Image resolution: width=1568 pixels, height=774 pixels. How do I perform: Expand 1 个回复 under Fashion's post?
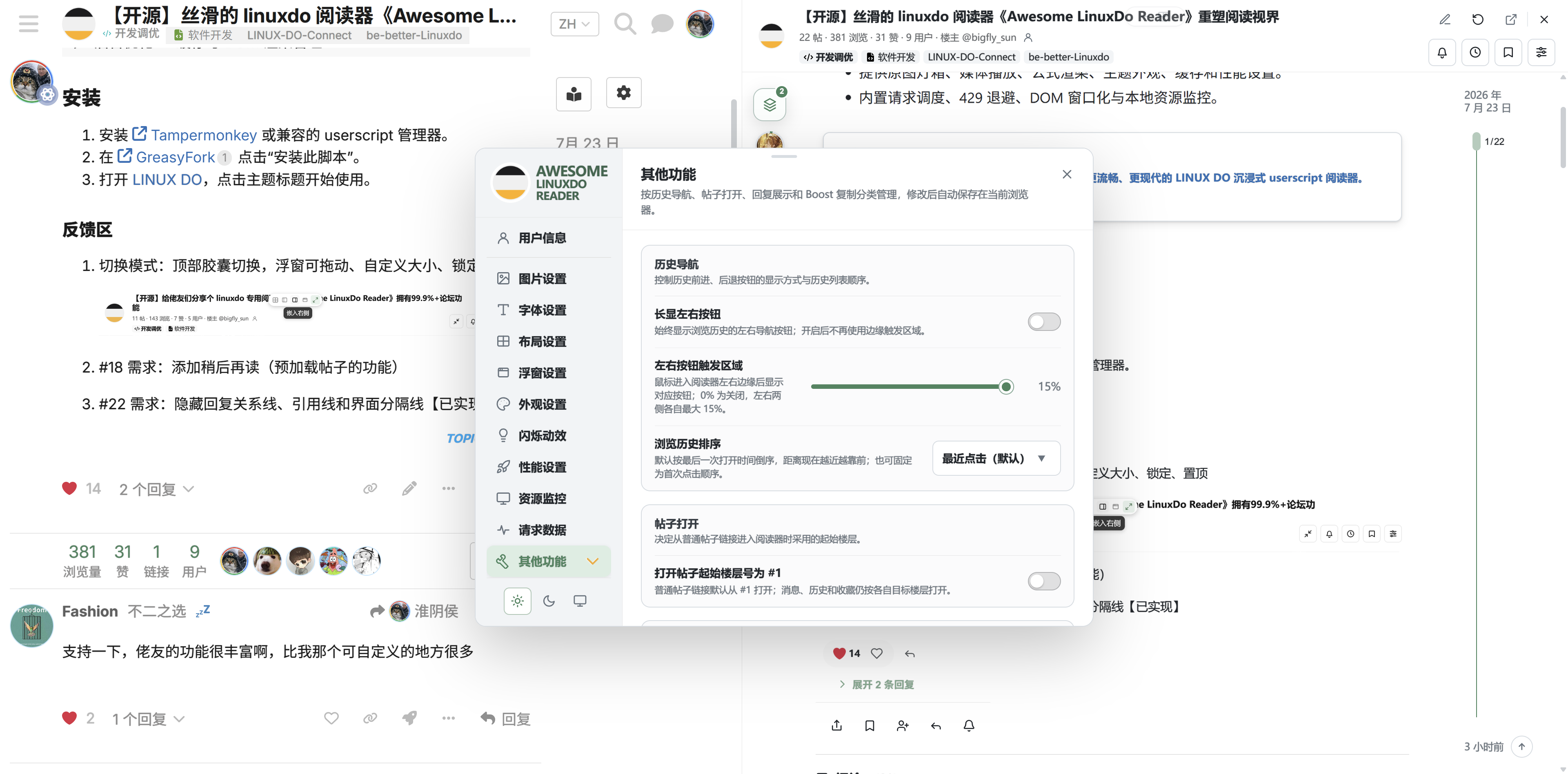click(149, 719)
